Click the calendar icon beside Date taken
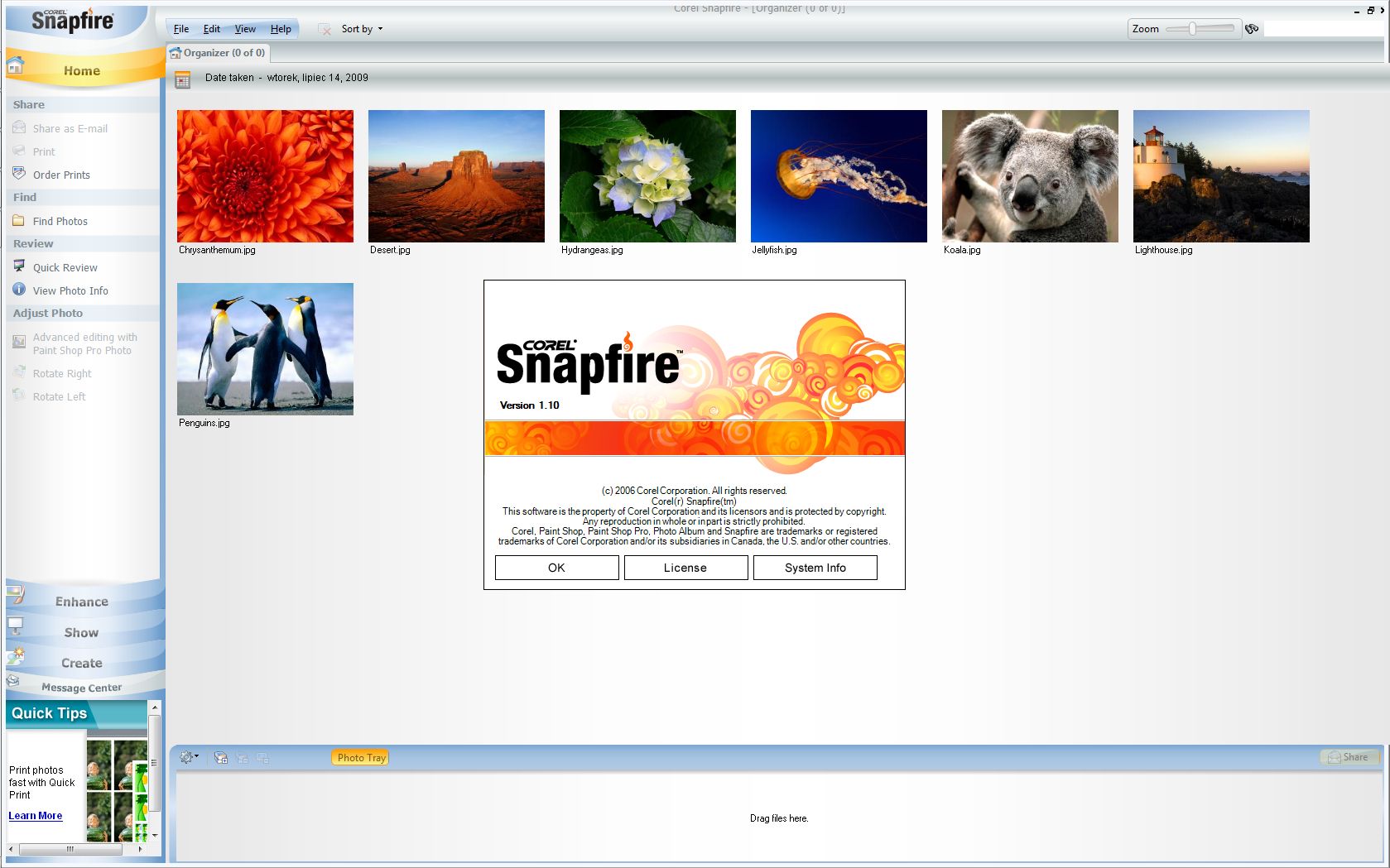This screenshot has height=868, width=1390. 183,79
